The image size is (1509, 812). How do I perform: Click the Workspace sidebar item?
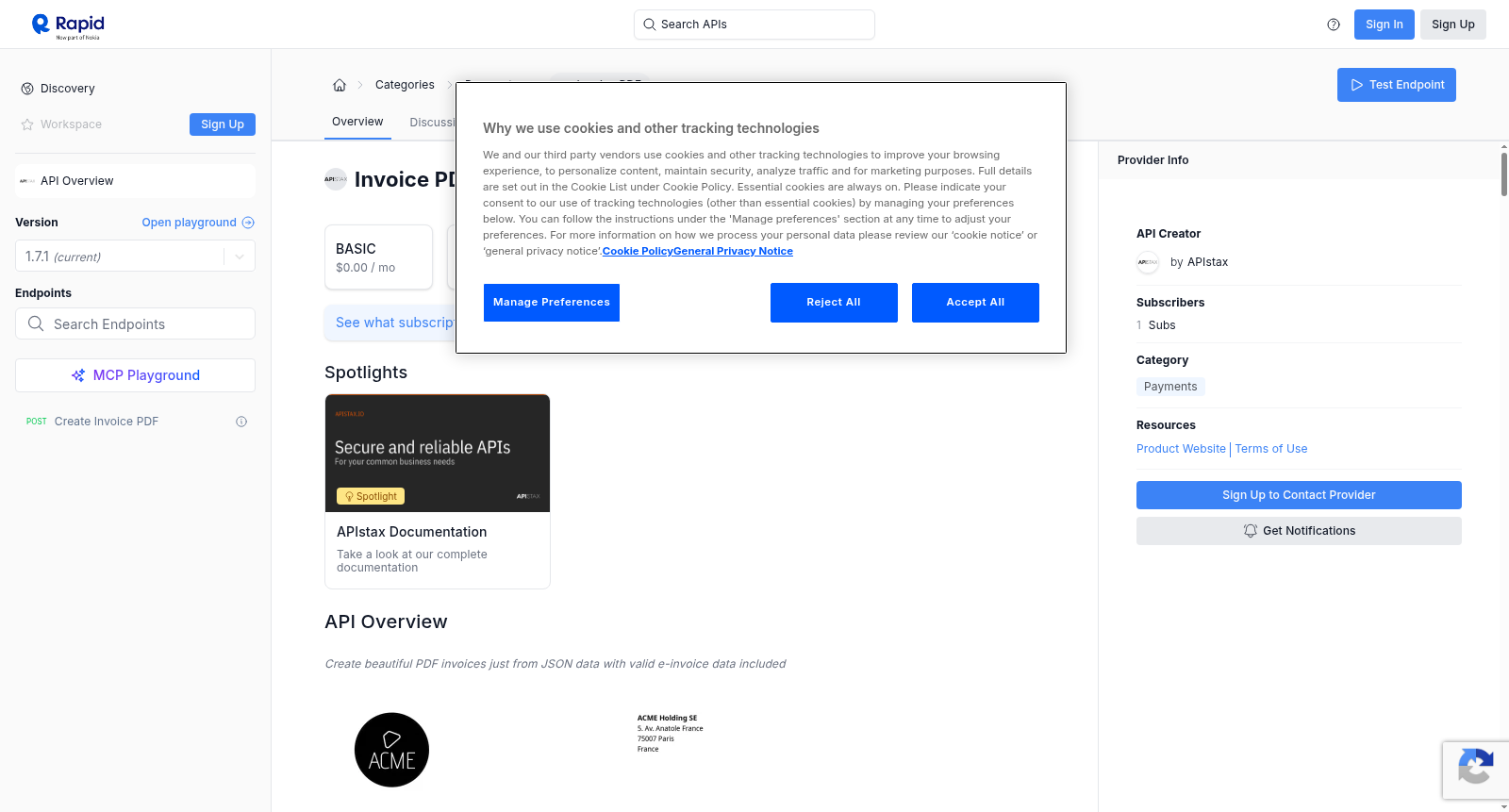[71, 124]
